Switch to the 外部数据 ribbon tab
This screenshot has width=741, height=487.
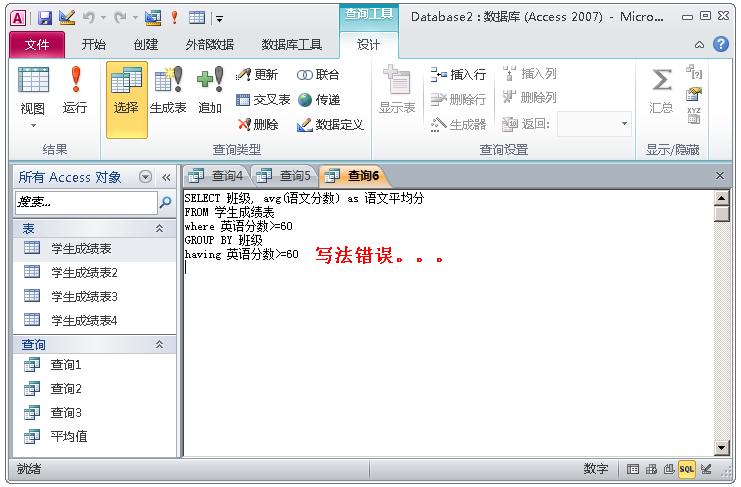click(210, 45)
